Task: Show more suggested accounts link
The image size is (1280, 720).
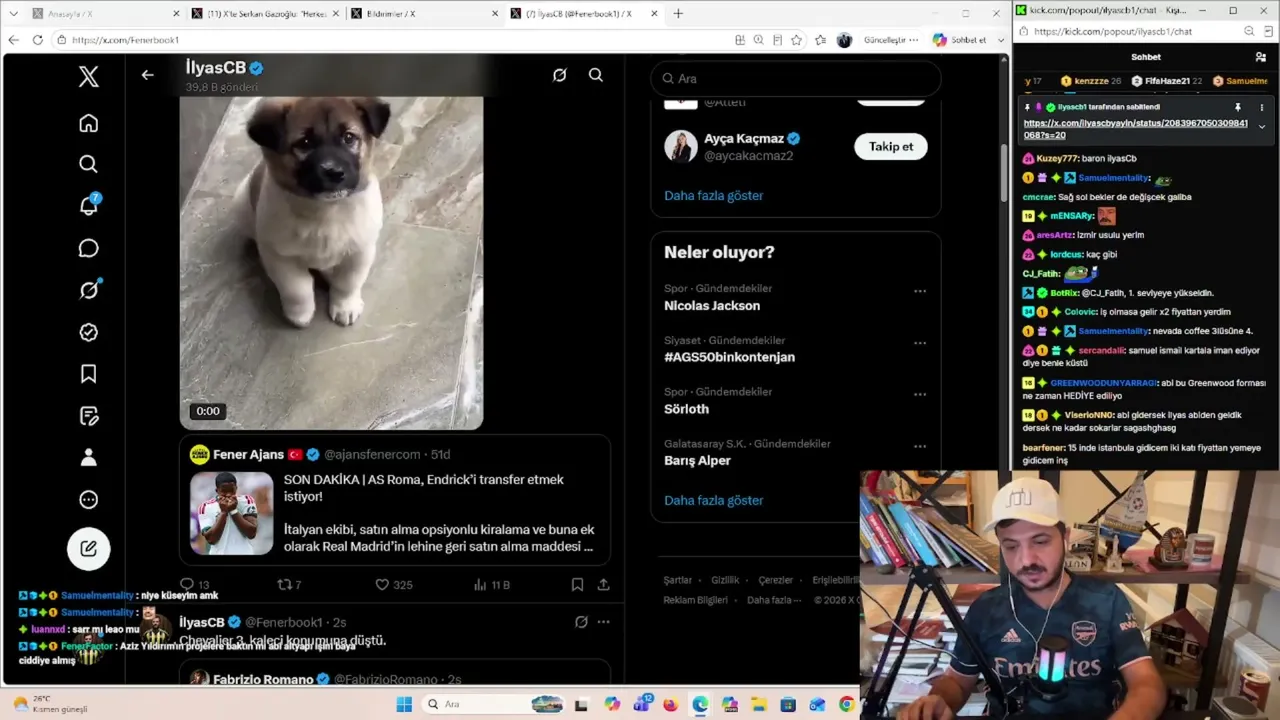Action: point(714,196)
